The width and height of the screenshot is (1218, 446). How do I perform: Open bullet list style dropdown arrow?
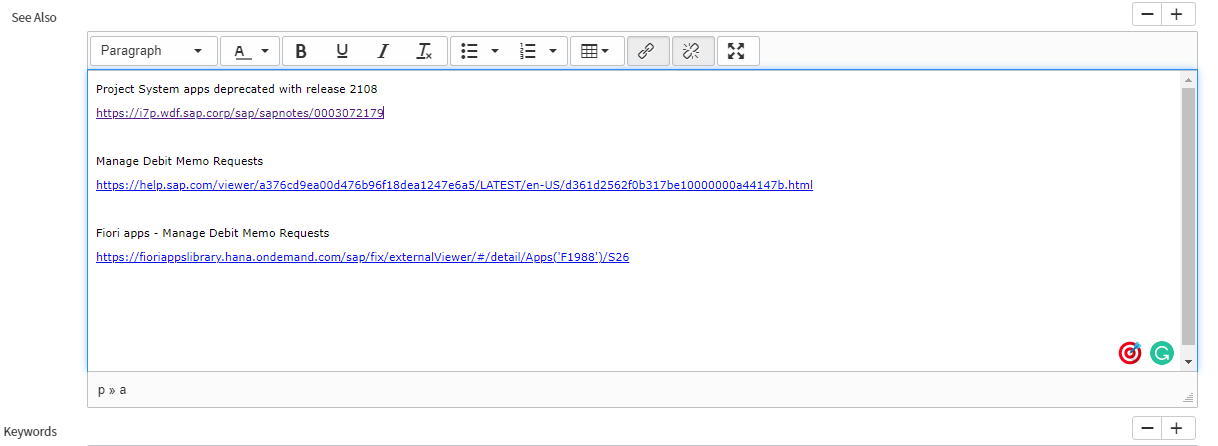(495, 51)
